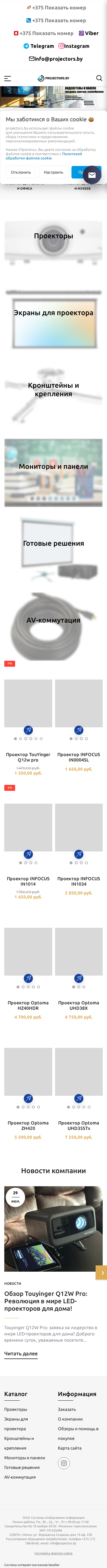The height and width of the screenshot is (1568, 107).
Task: Click the Читать далее link
Action: (x=21, y=1349)
